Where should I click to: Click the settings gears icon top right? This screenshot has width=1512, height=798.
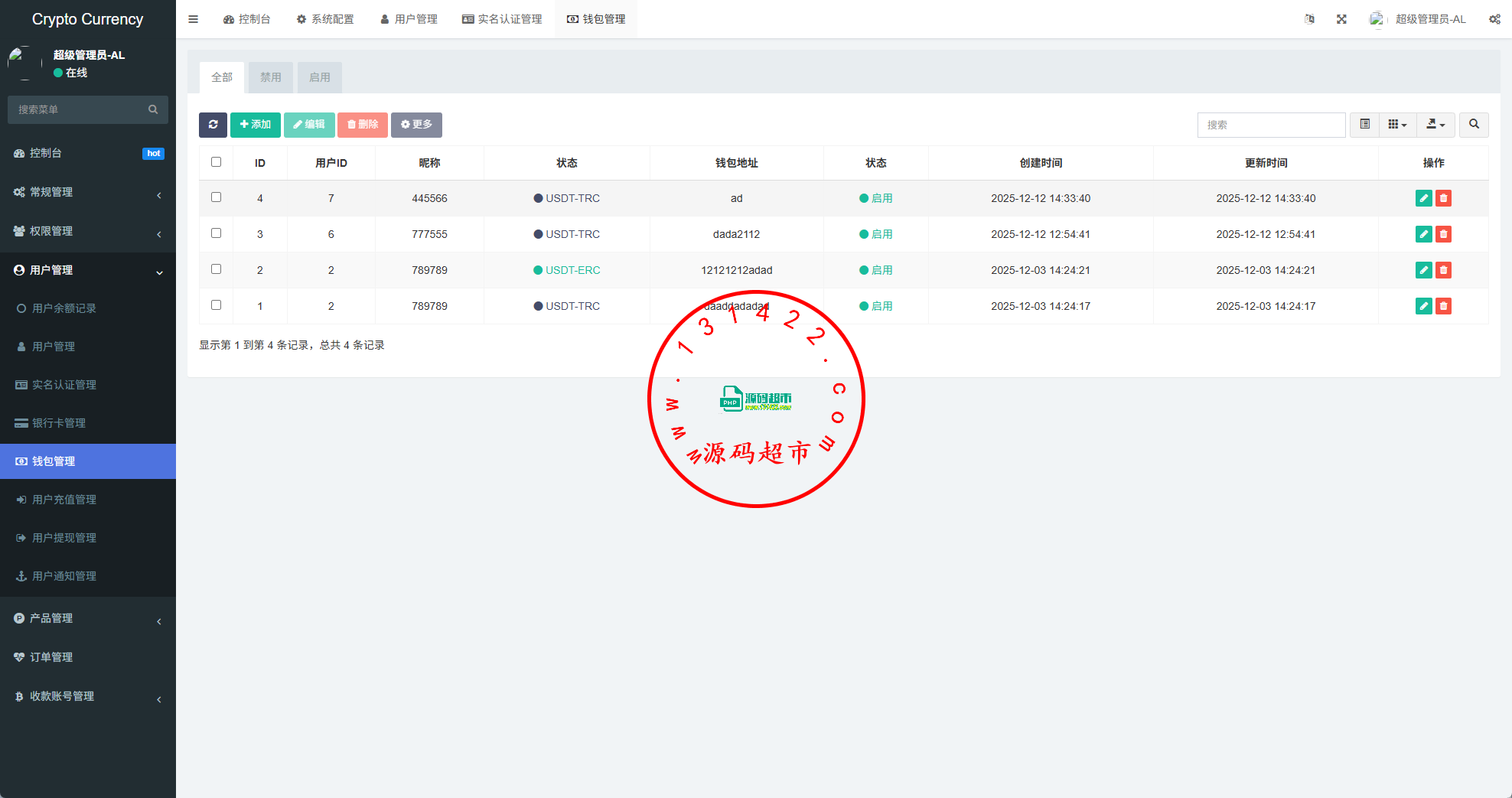click(1494, 19)
